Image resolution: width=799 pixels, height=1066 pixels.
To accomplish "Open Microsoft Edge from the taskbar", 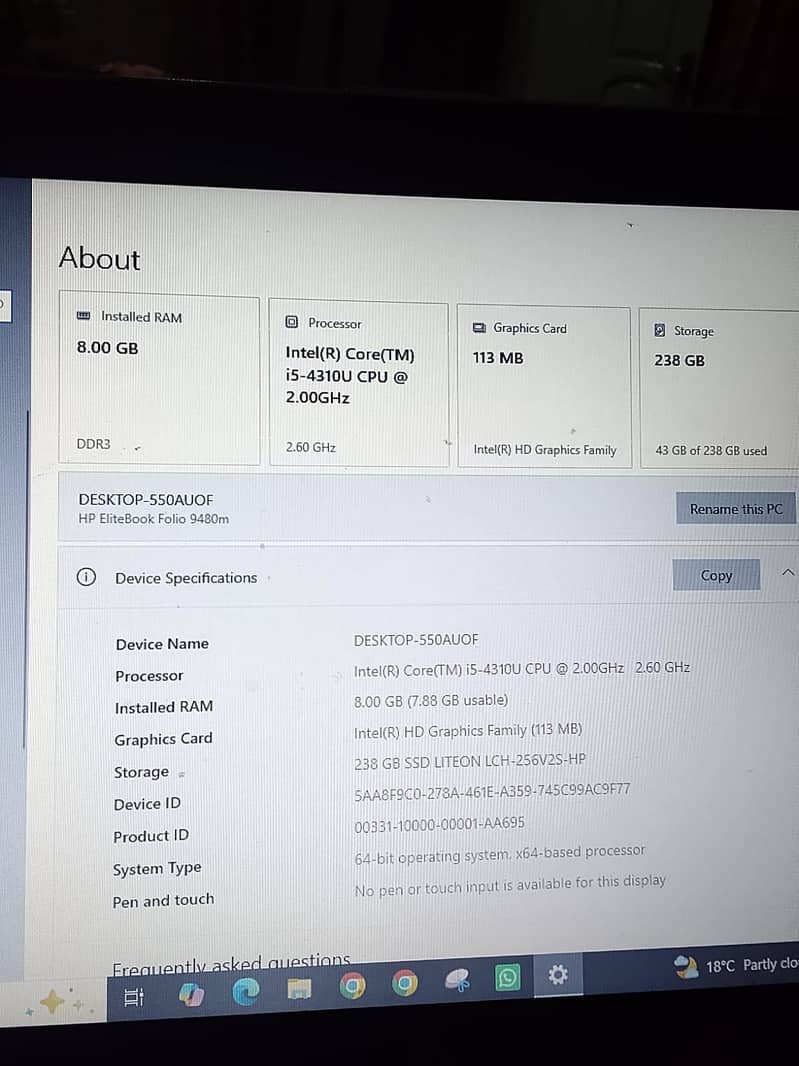I will [245, 992].
